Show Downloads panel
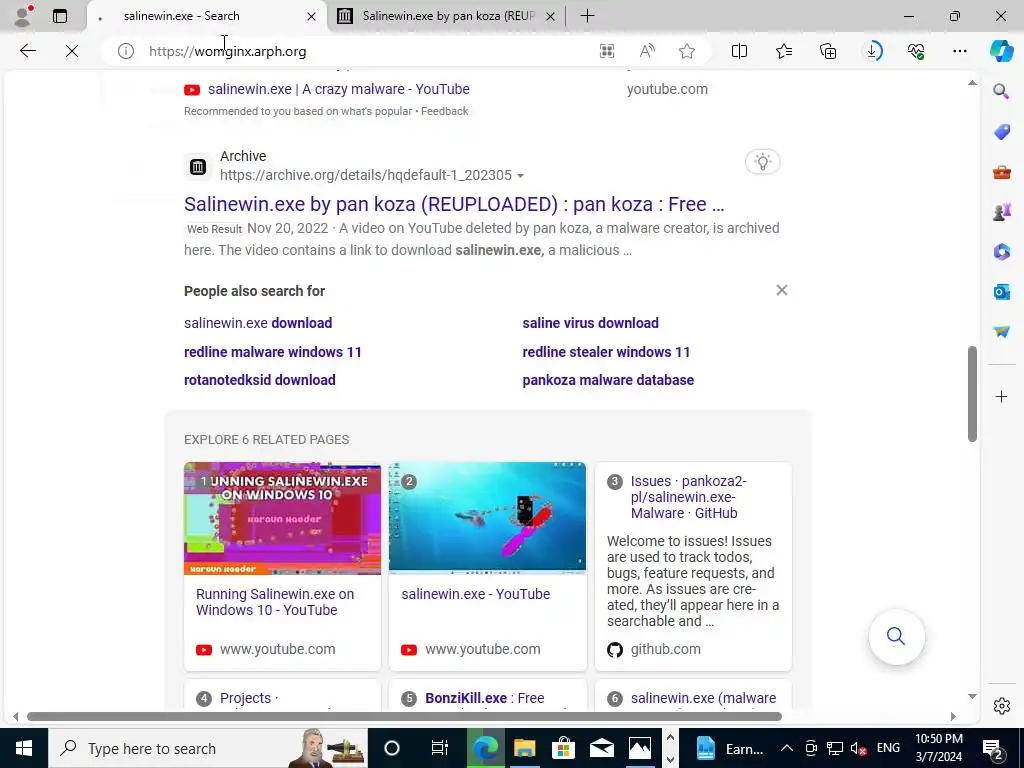This screenshot has width=1024, height=768. pyautogui.click(x=872, y=51)
